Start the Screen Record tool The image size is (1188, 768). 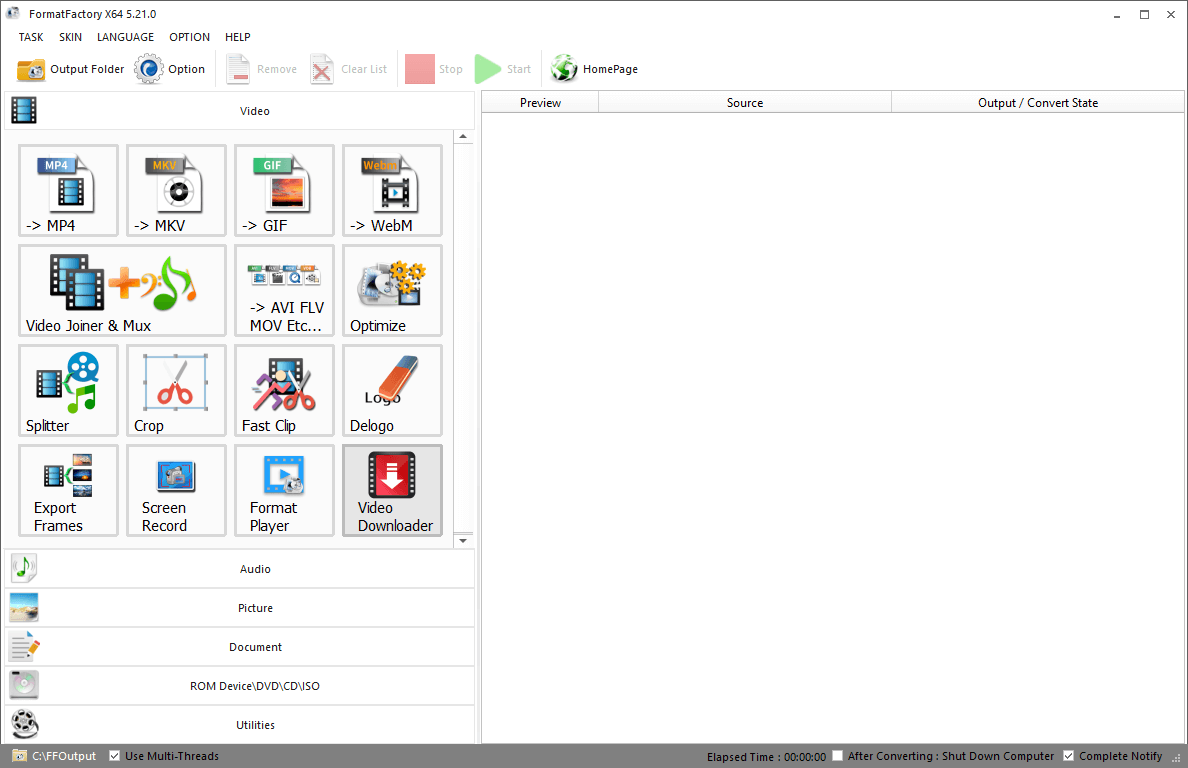(177, 490)
